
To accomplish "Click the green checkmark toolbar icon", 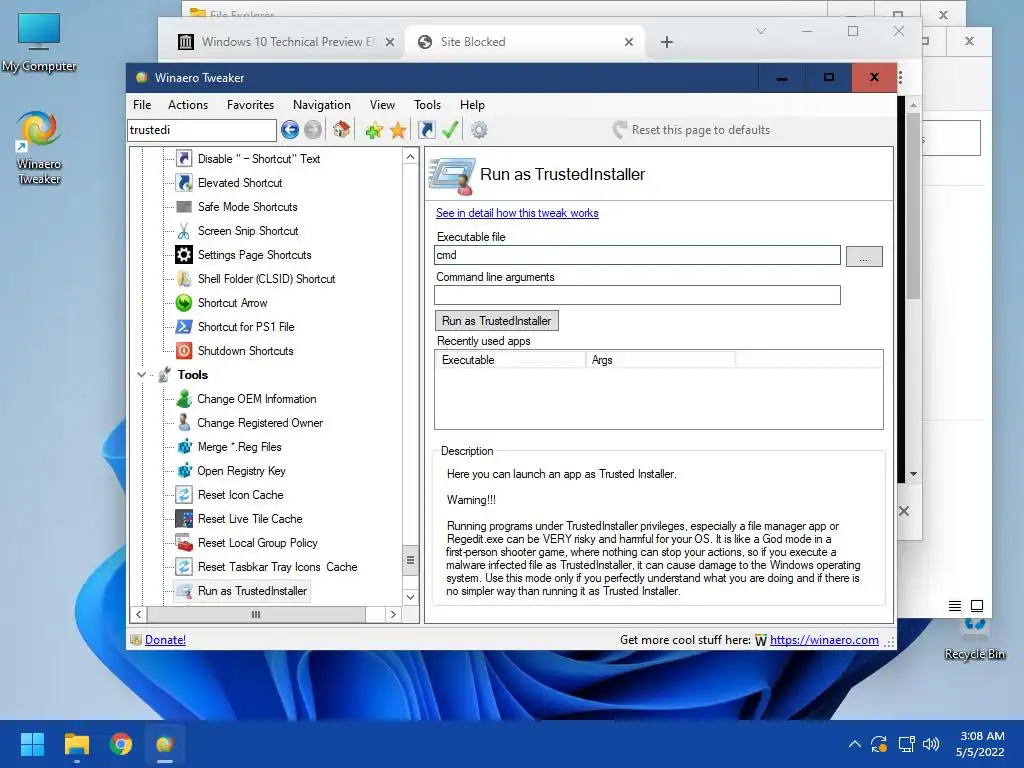I will (450, 129).
